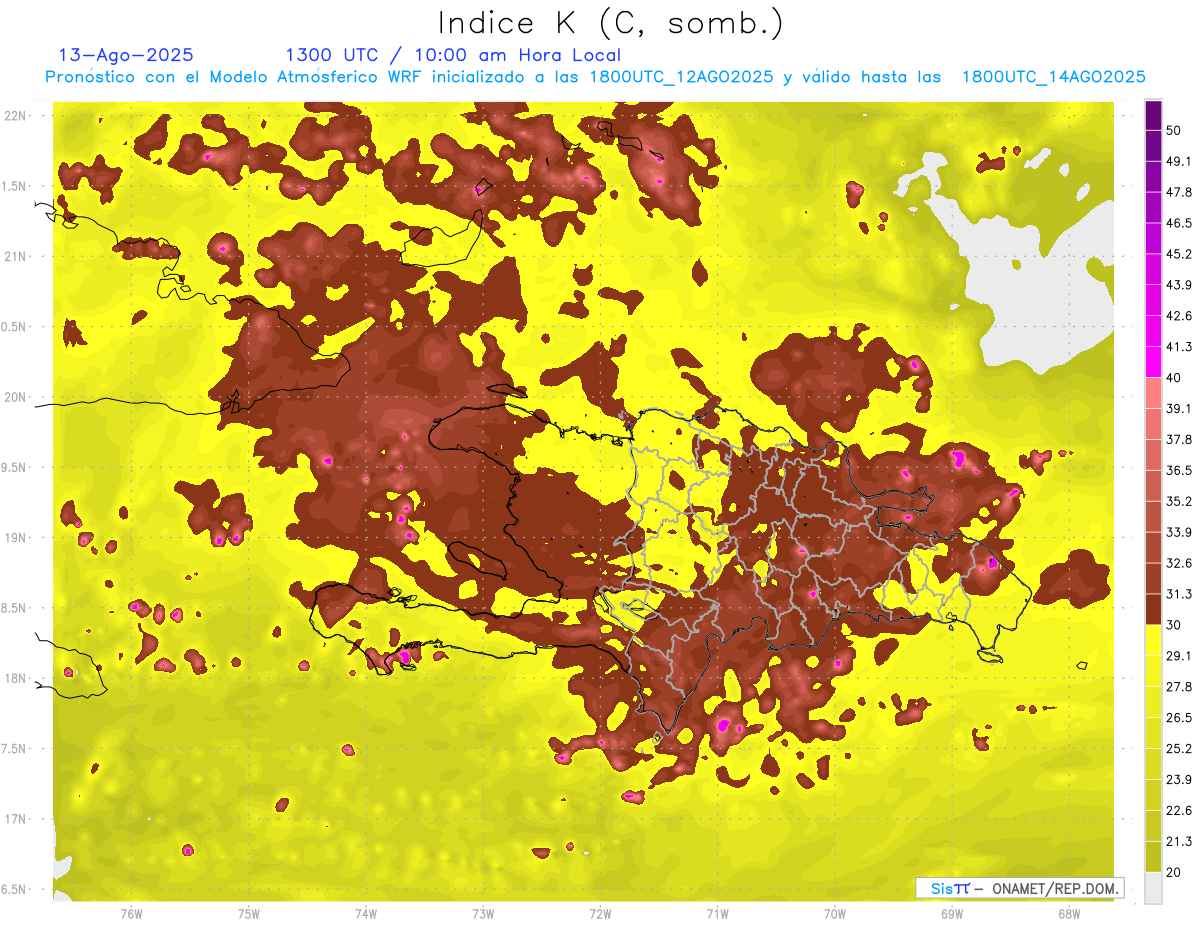The image size is (1200, 927).
Task: Click the color bar label '43.9'
Action: pos(1180,285)
